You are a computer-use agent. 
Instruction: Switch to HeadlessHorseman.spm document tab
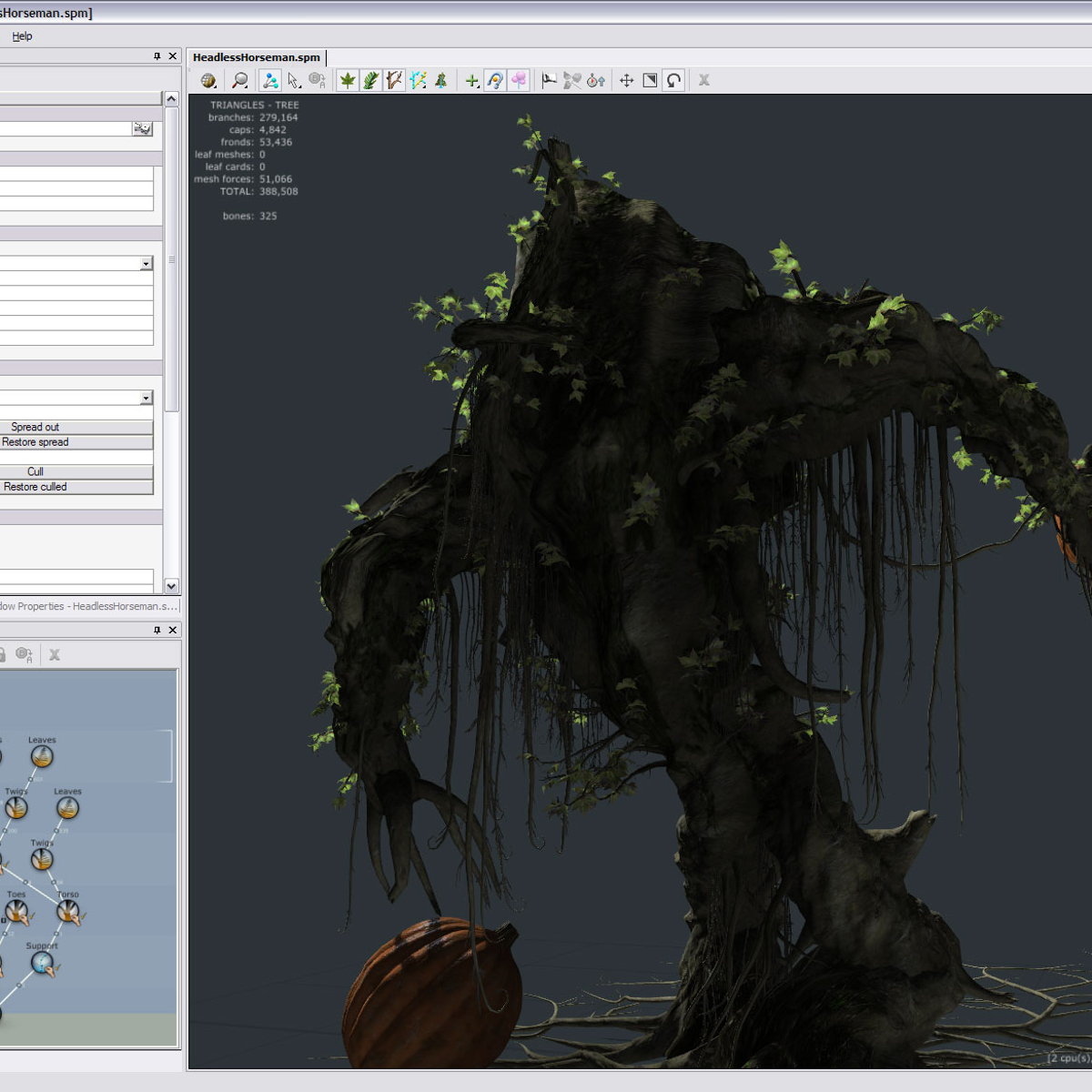coord(257,57)
